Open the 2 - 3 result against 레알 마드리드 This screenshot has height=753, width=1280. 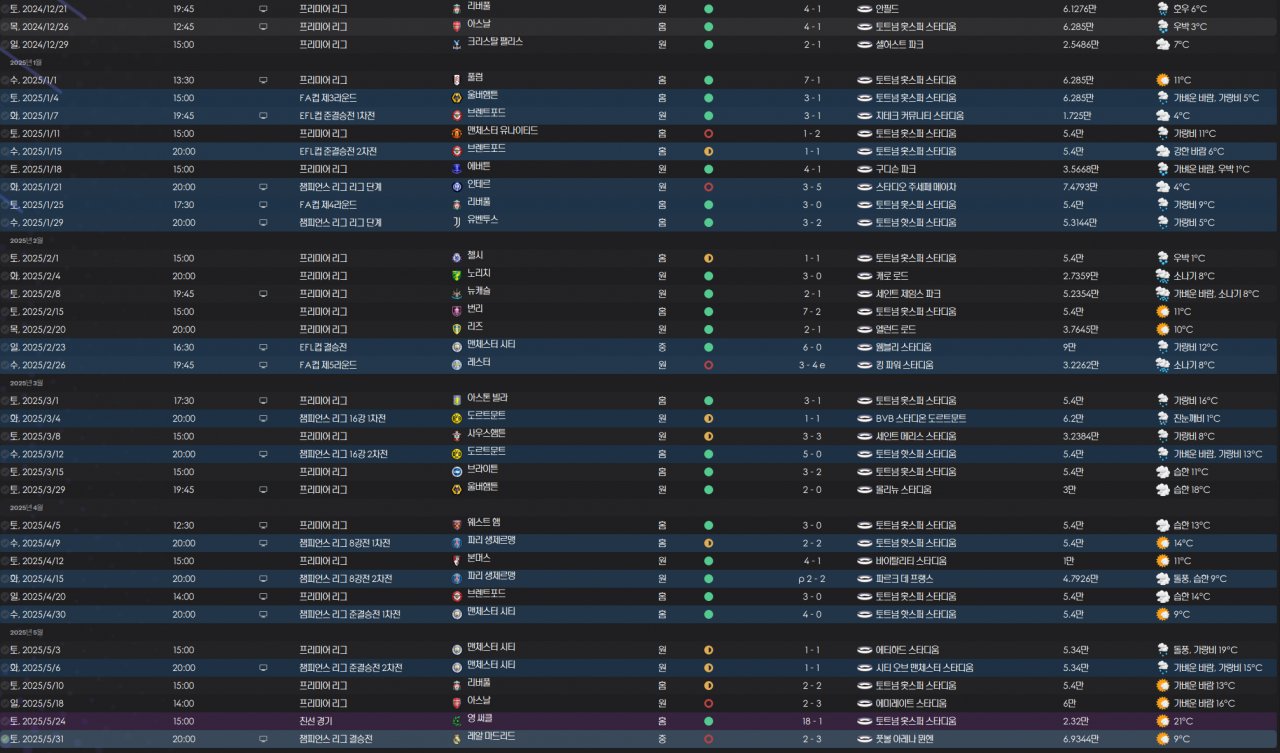[812, 739]
